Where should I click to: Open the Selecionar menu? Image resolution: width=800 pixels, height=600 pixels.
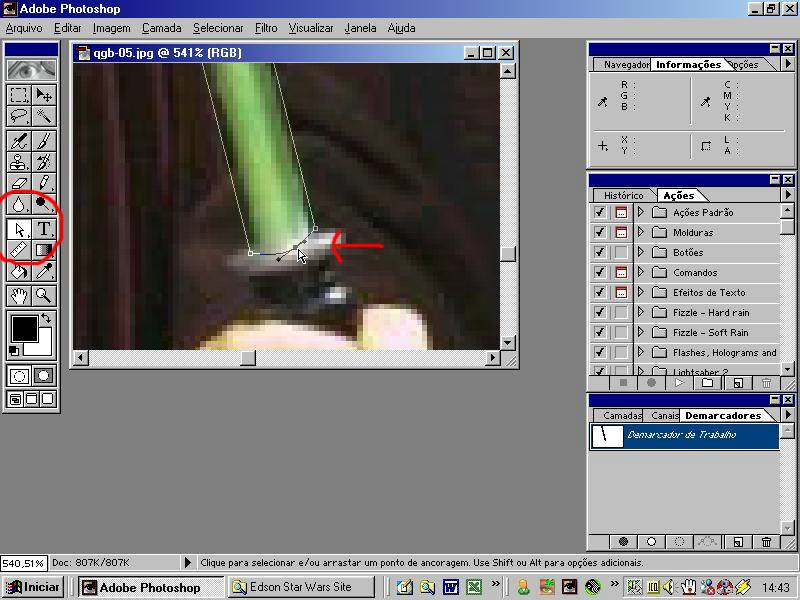[218, 28]
